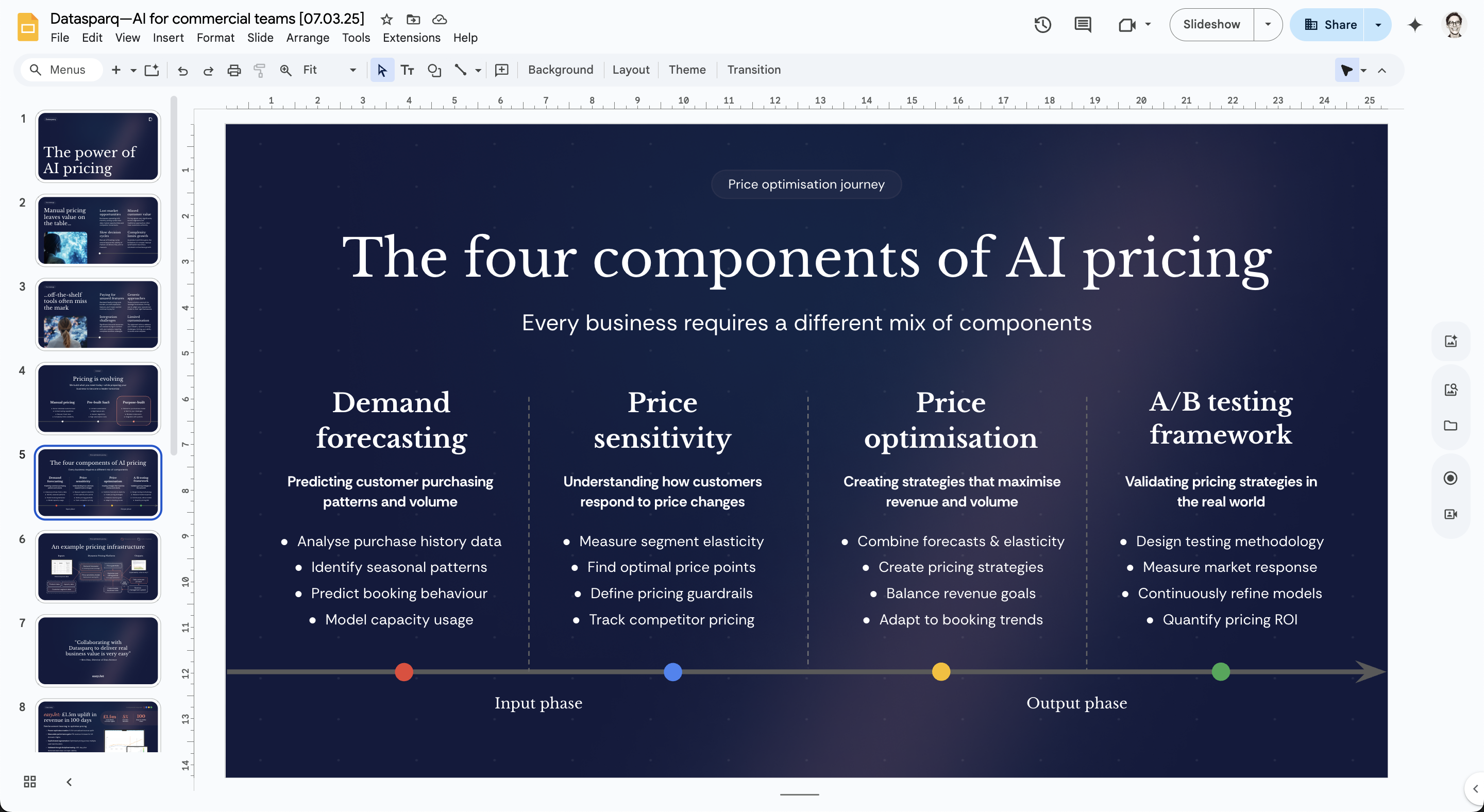The image size is (1484, 812).
Task: Open the Arrange menu
Action: [x=308, y=38]
